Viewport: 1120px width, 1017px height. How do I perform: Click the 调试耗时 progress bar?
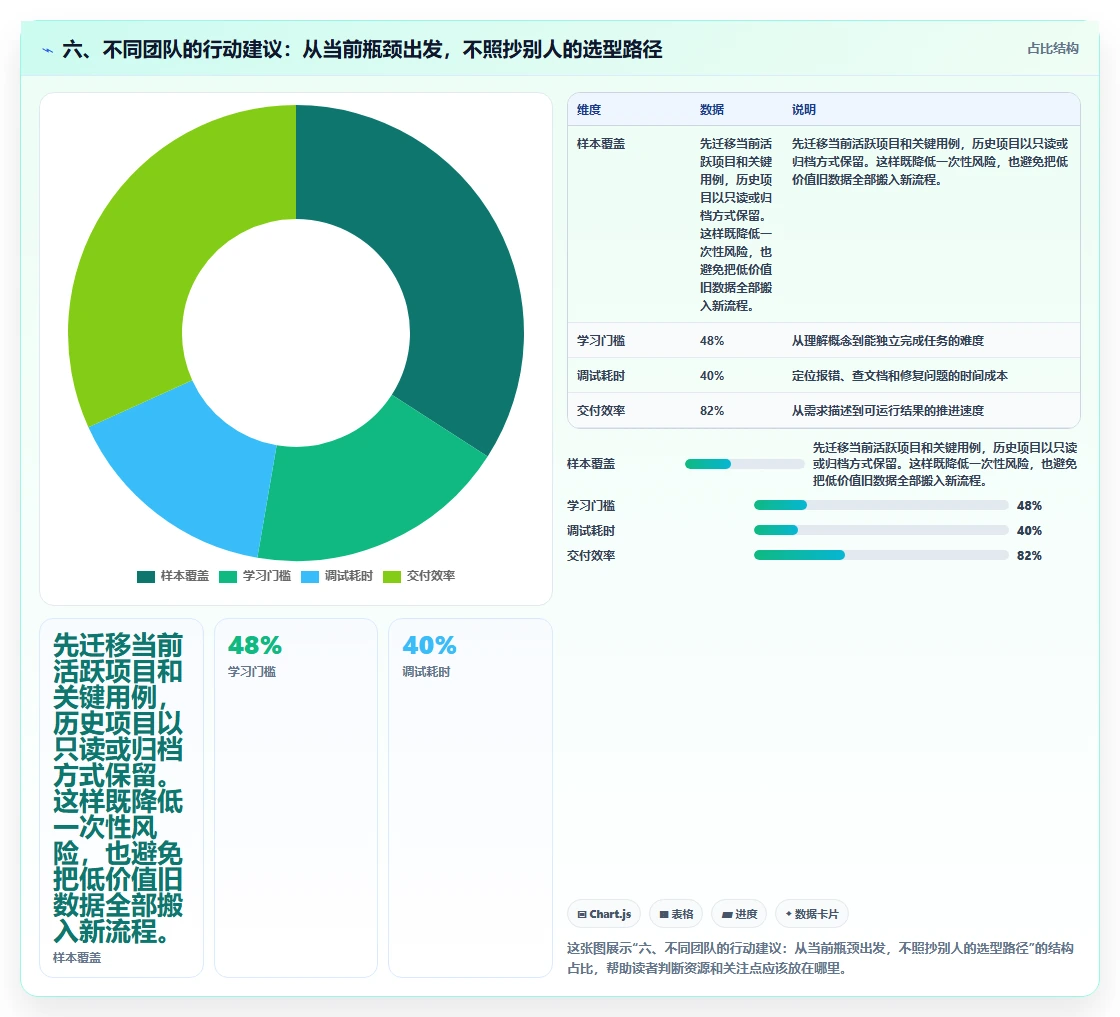[881, 531]
